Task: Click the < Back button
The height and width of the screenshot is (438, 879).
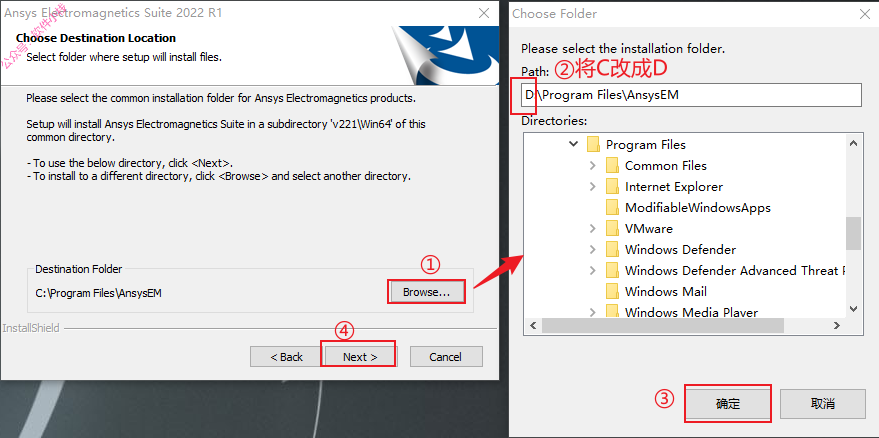Action: point(286,357)
